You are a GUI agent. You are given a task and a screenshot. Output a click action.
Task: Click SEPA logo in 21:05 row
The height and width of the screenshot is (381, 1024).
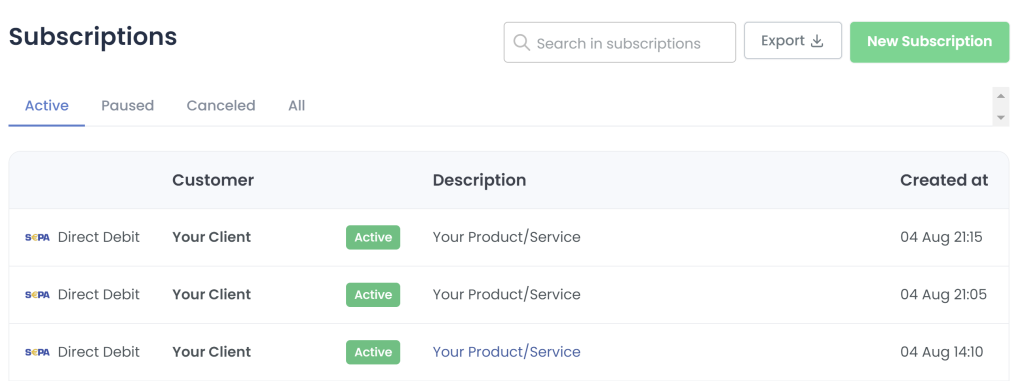click(37, 295)
